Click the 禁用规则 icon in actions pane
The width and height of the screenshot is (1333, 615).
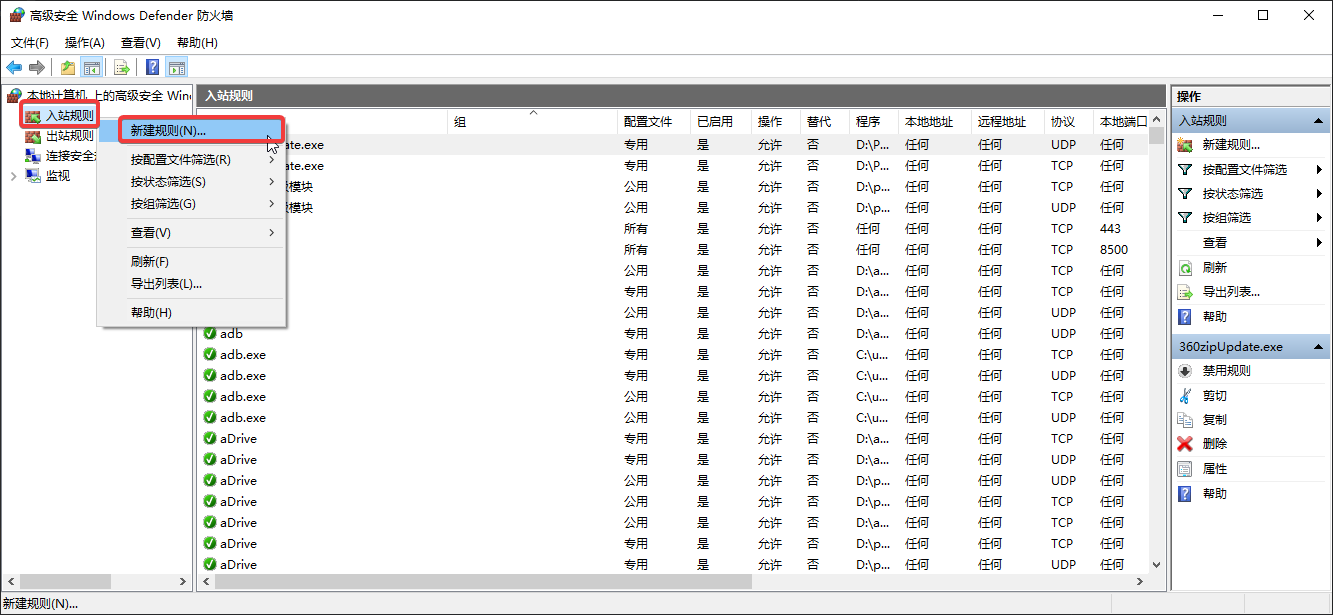pyautogui.click(x=1185, y=371)
